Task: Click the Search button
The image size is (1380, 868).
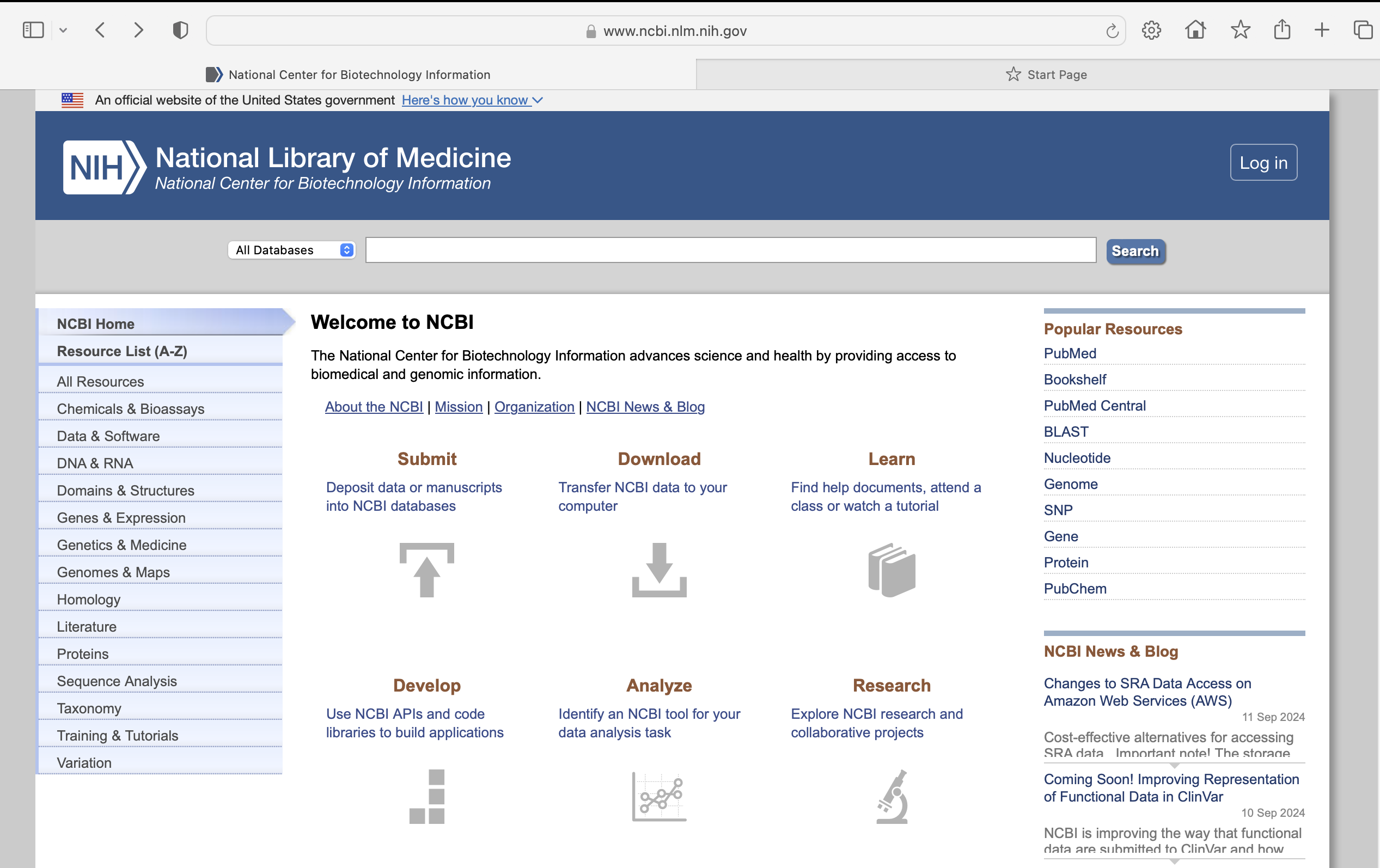Action: coord(1136,251)
